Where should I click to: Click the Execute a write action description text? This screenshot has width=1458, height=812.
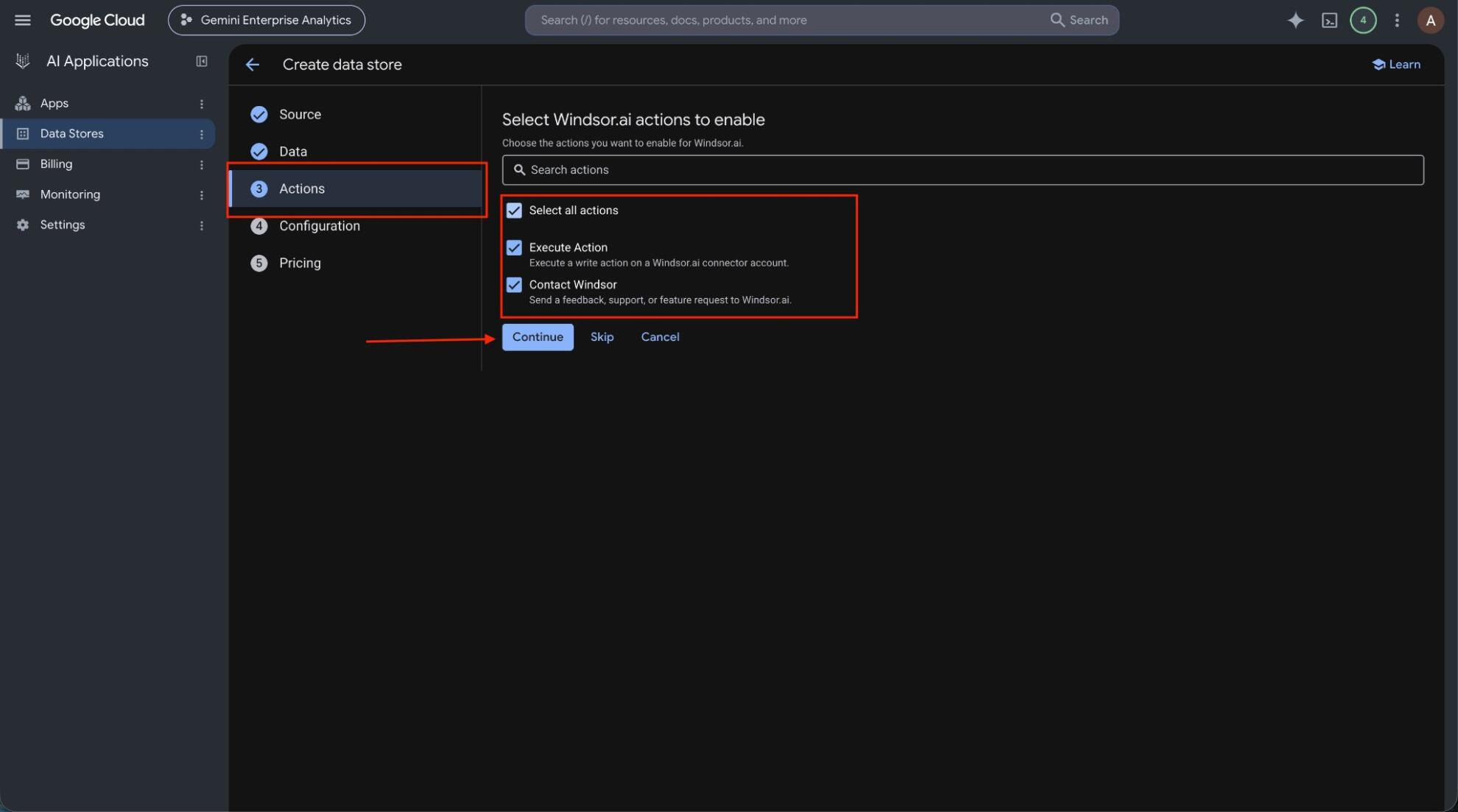[x=658, y=263]
